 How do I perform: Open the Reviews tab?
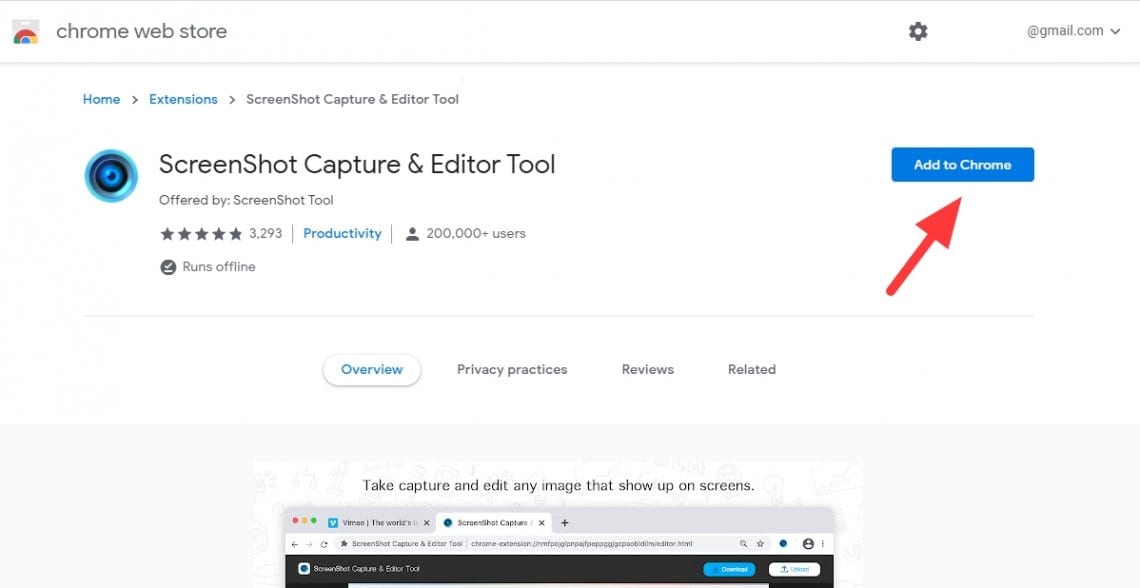click(x=647, y=369)
